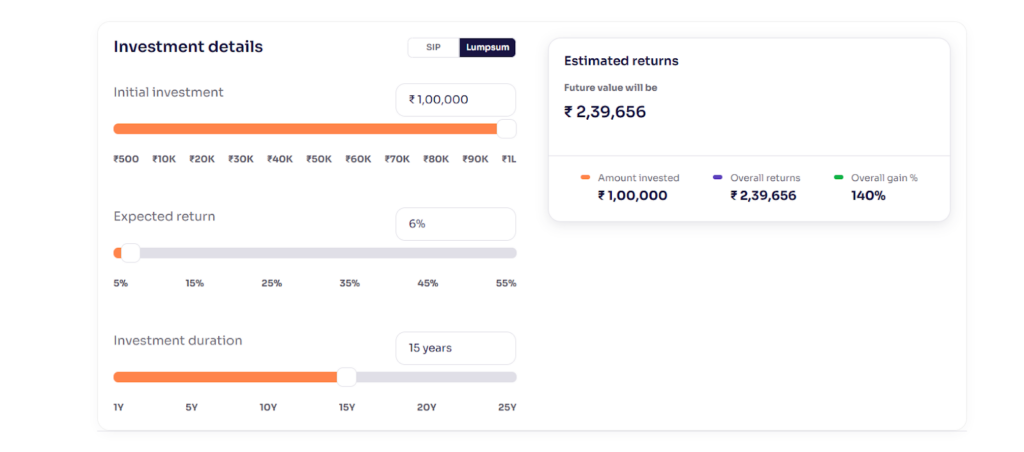The image size is (1024, 452).
Task: Click the Estimated returns heading
Action: (621, 61)
